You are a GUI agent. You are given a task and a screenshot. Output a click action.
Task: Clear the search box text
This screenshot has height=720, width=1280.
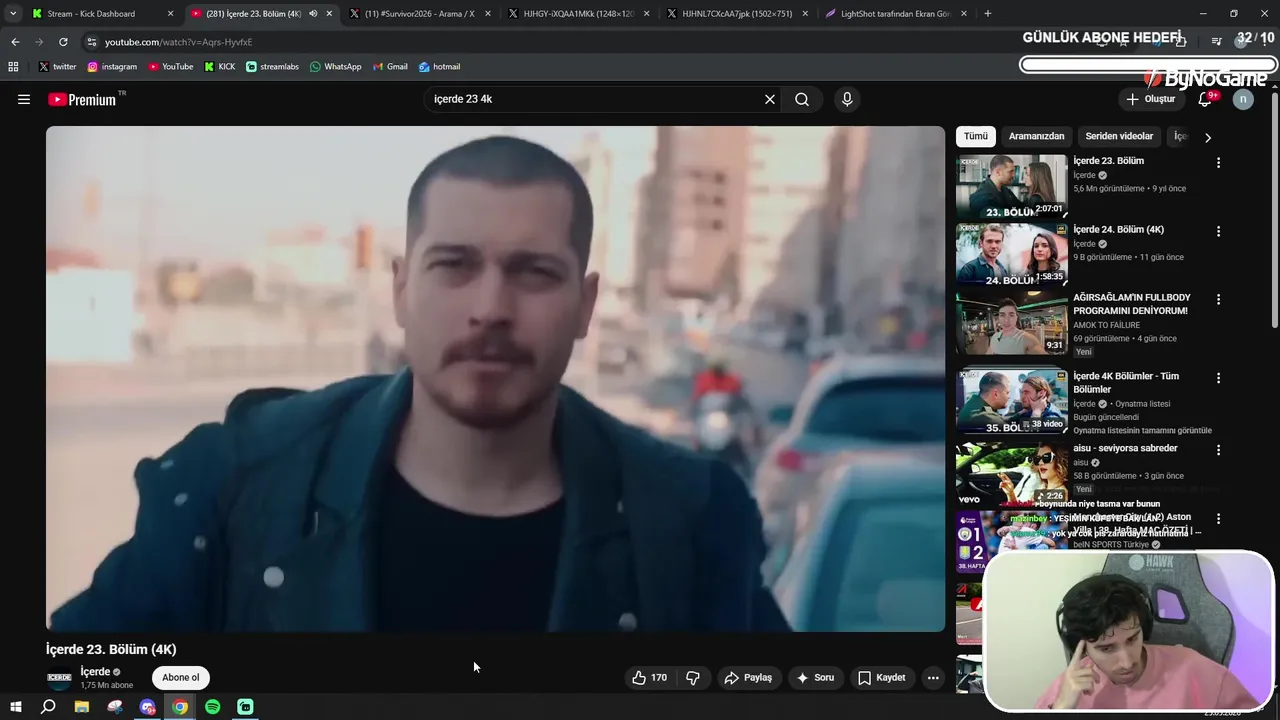(770, 99)
